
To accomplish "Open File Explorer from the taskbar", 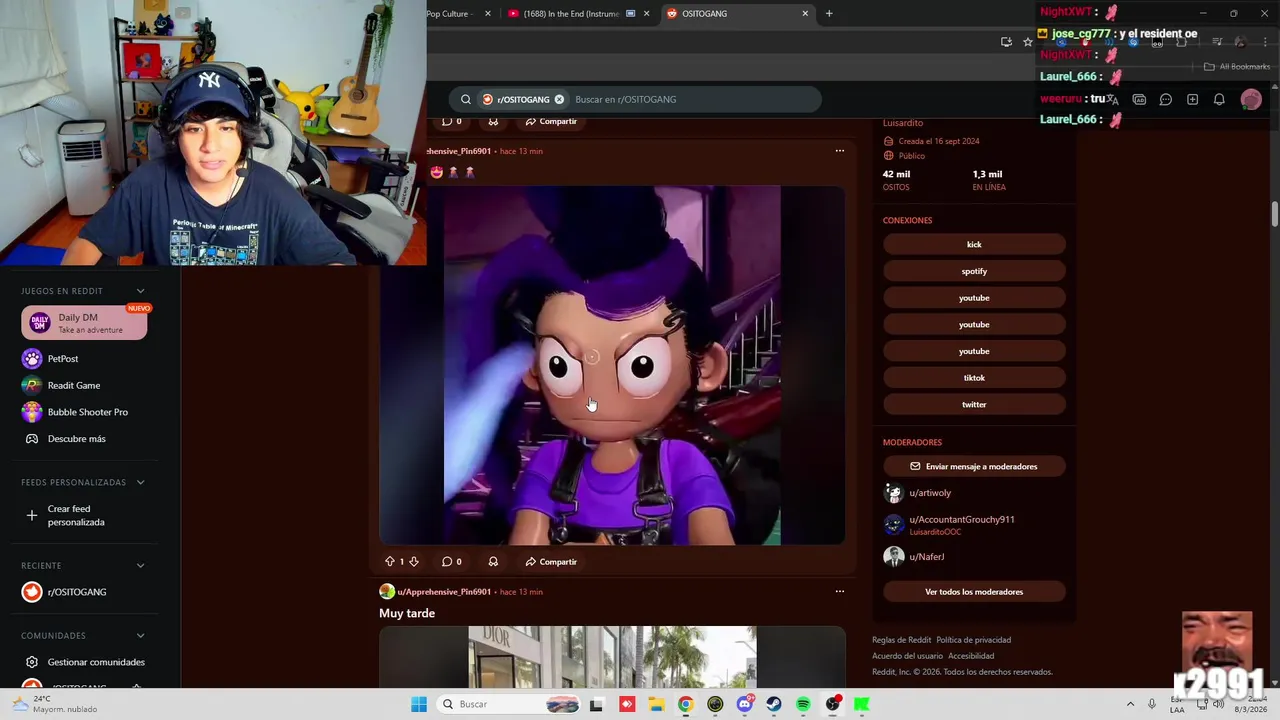I will pos(656,704).
